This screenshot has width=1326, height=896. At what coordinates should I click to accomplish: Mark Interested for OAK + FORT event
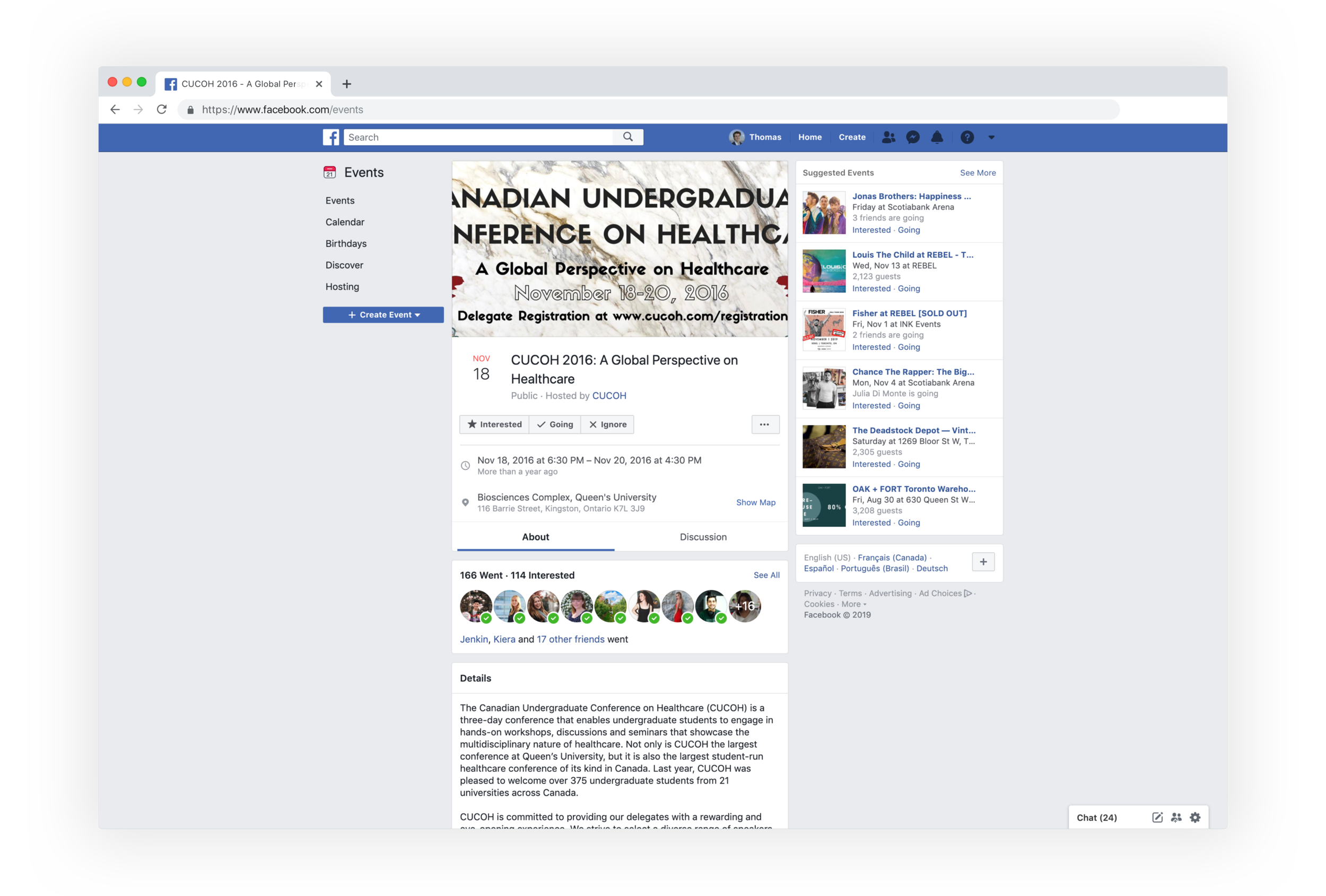871,523
